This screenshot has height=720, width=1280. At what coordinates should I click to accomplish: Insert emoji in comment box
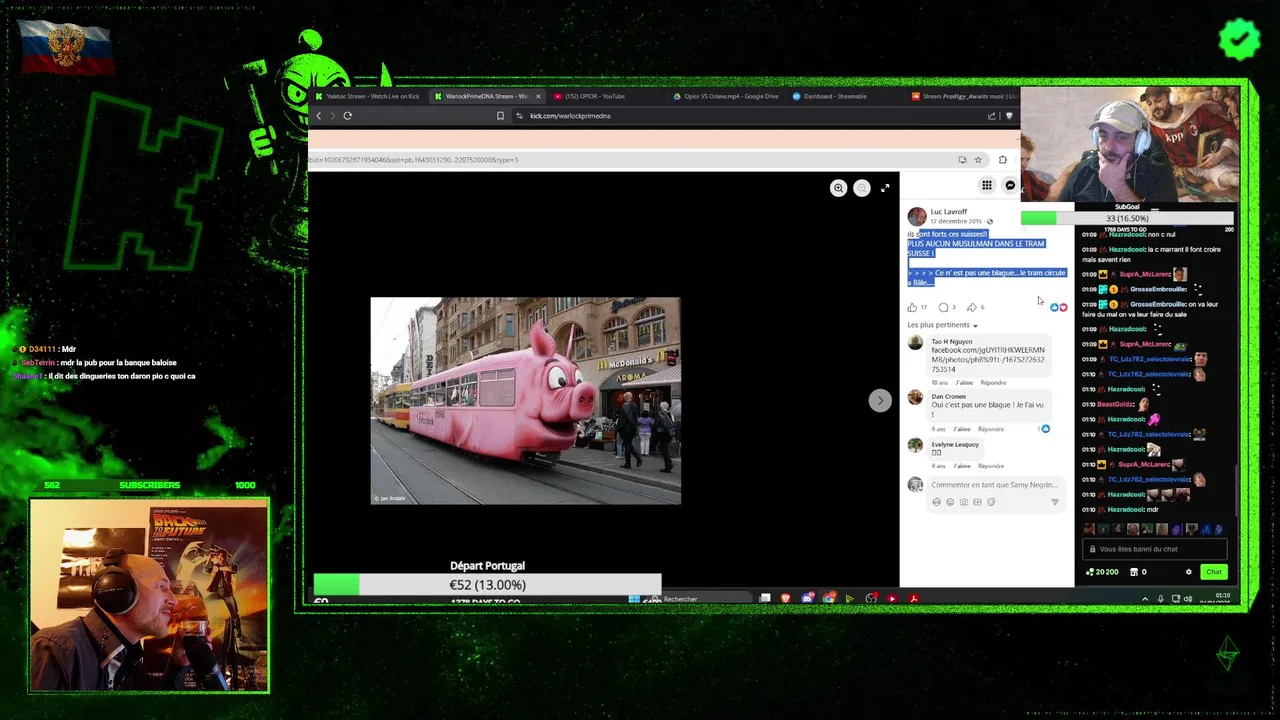point(950,502)
